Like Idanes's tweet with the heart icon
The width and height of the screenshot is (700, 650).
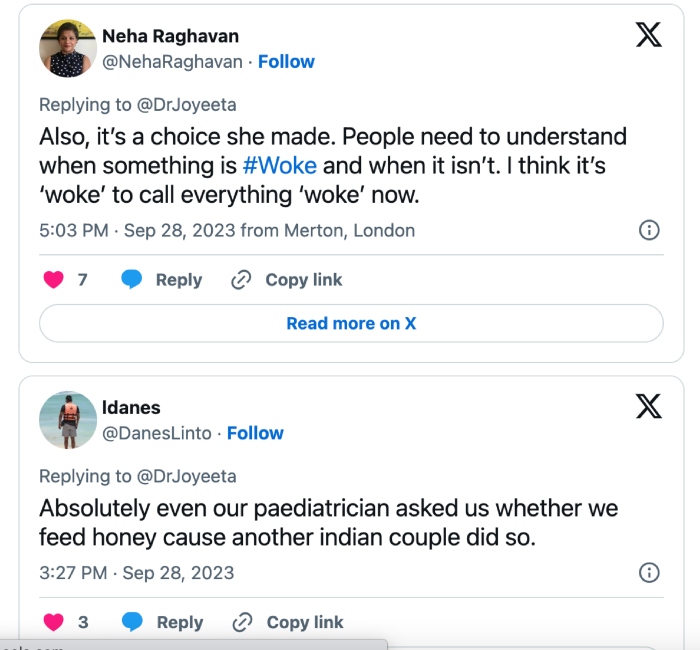coord(53,622)
